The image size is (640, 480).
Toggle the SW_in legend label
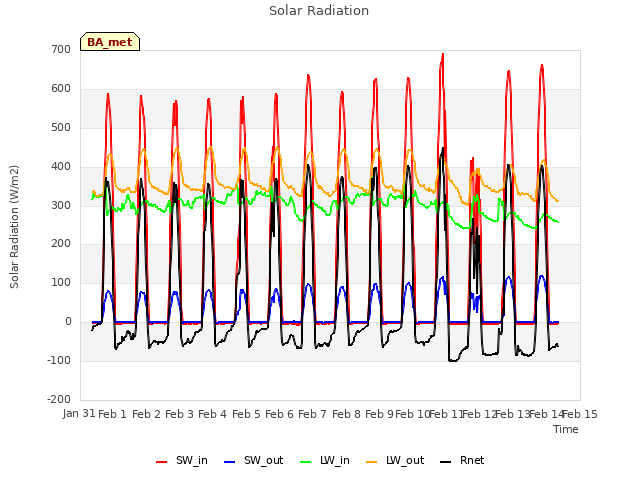coord(192,460)
